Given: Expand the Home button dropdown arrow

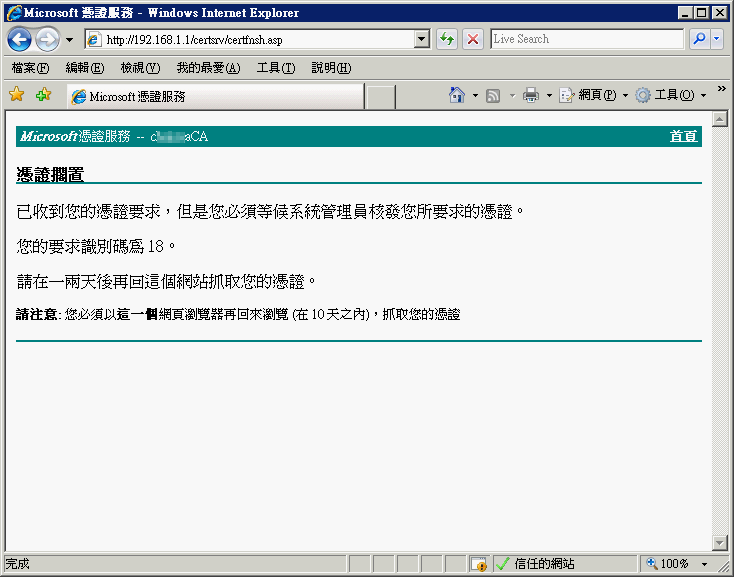Looking at the screenshot, I should [x=475, y=95].
